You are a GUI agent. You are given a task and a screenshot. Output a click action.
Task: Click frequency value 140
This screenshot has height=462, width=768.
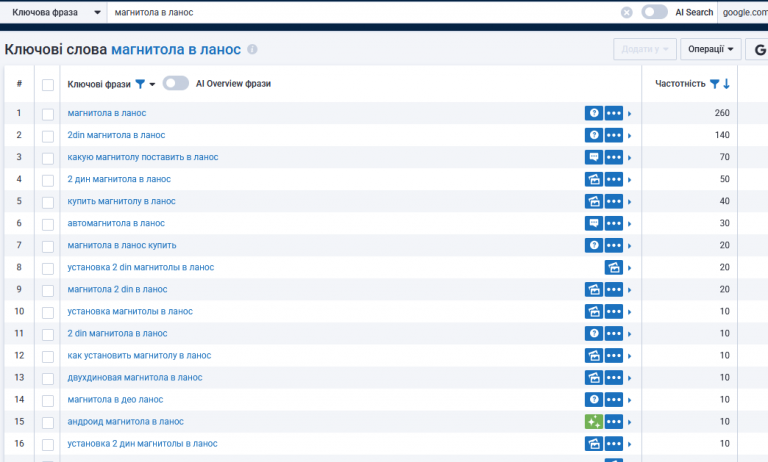tap(722, 135)
